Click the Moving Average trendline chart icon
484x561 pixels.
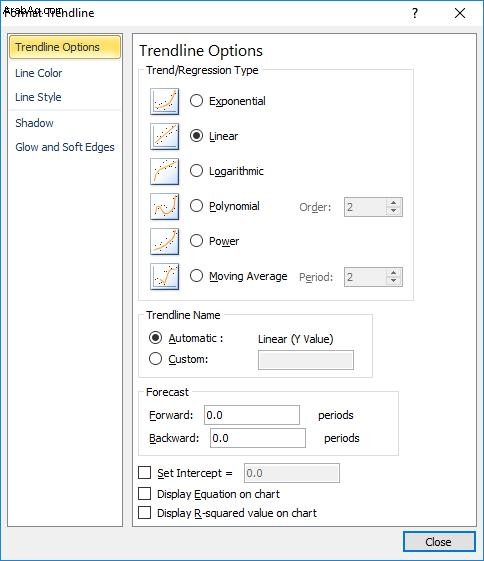point(165,277)
